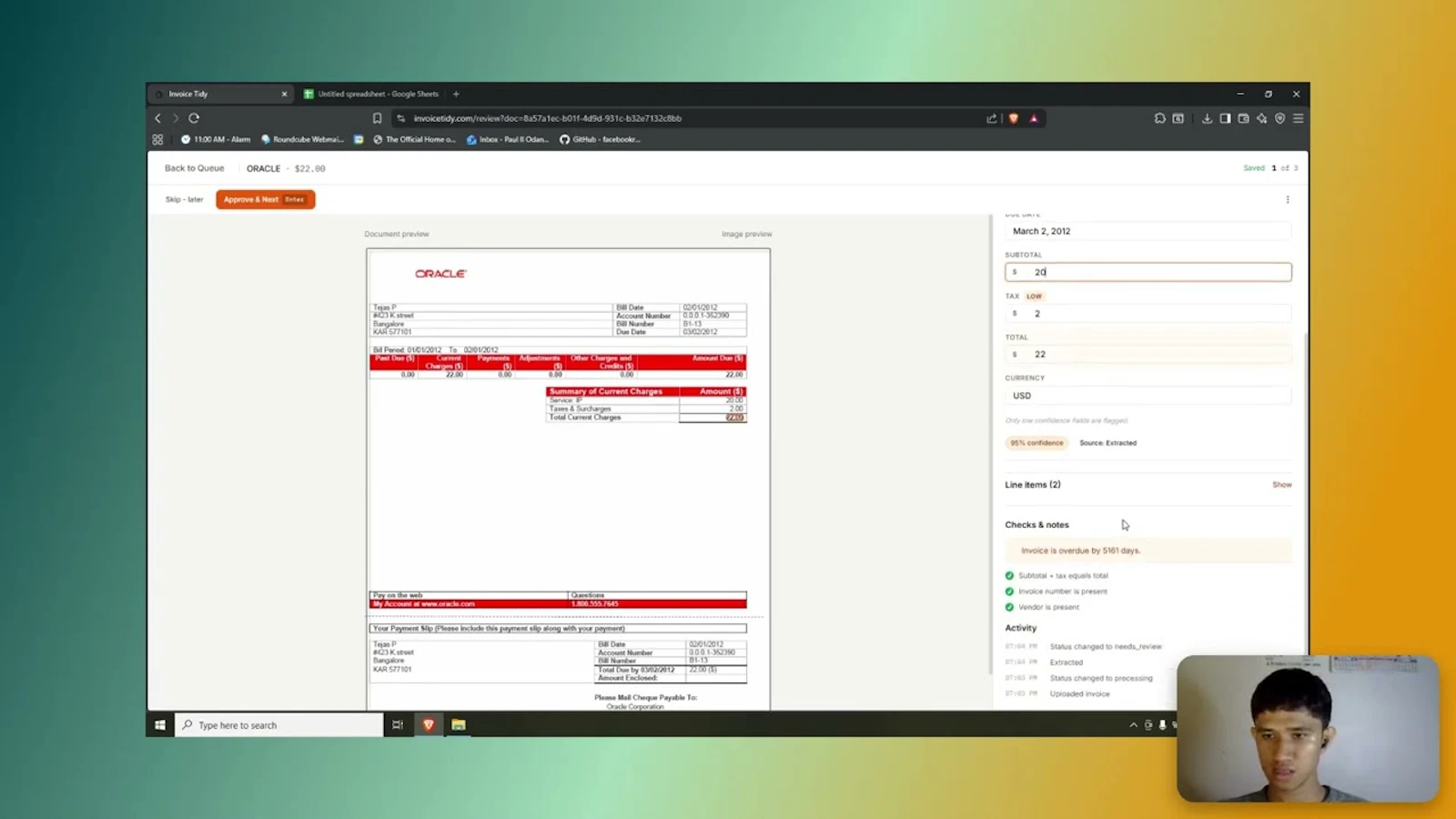This screenshot has width=1456, height=819.
Task: Open the browser extensions icon
Action: point(1159,117)
